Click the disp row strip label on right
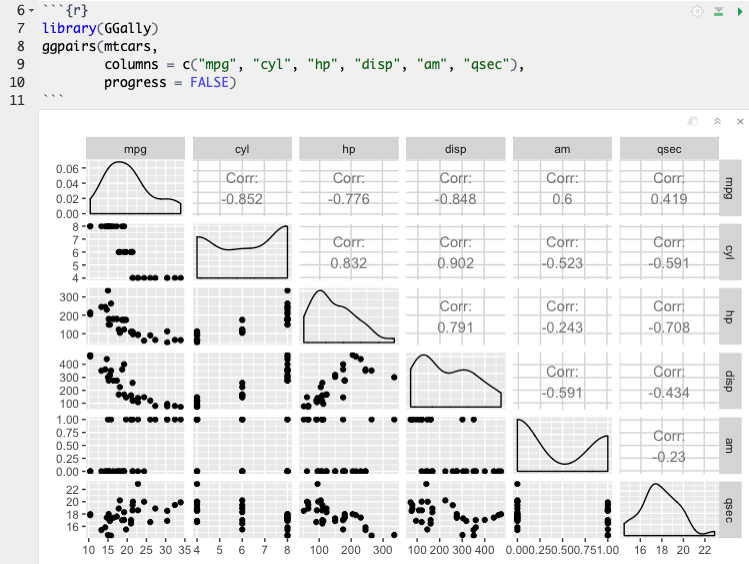The width and height of the screenshot is (749, 564). tap(730, 381)
